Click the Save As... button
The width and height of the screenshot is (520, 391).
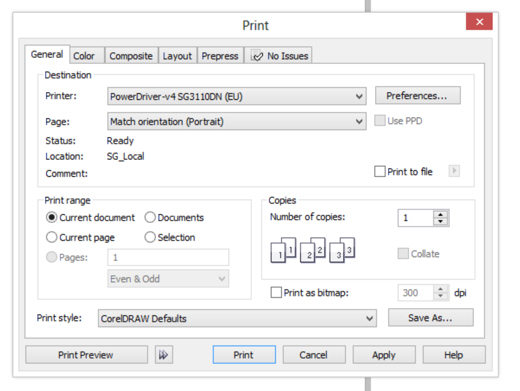(x=431, y=318)
